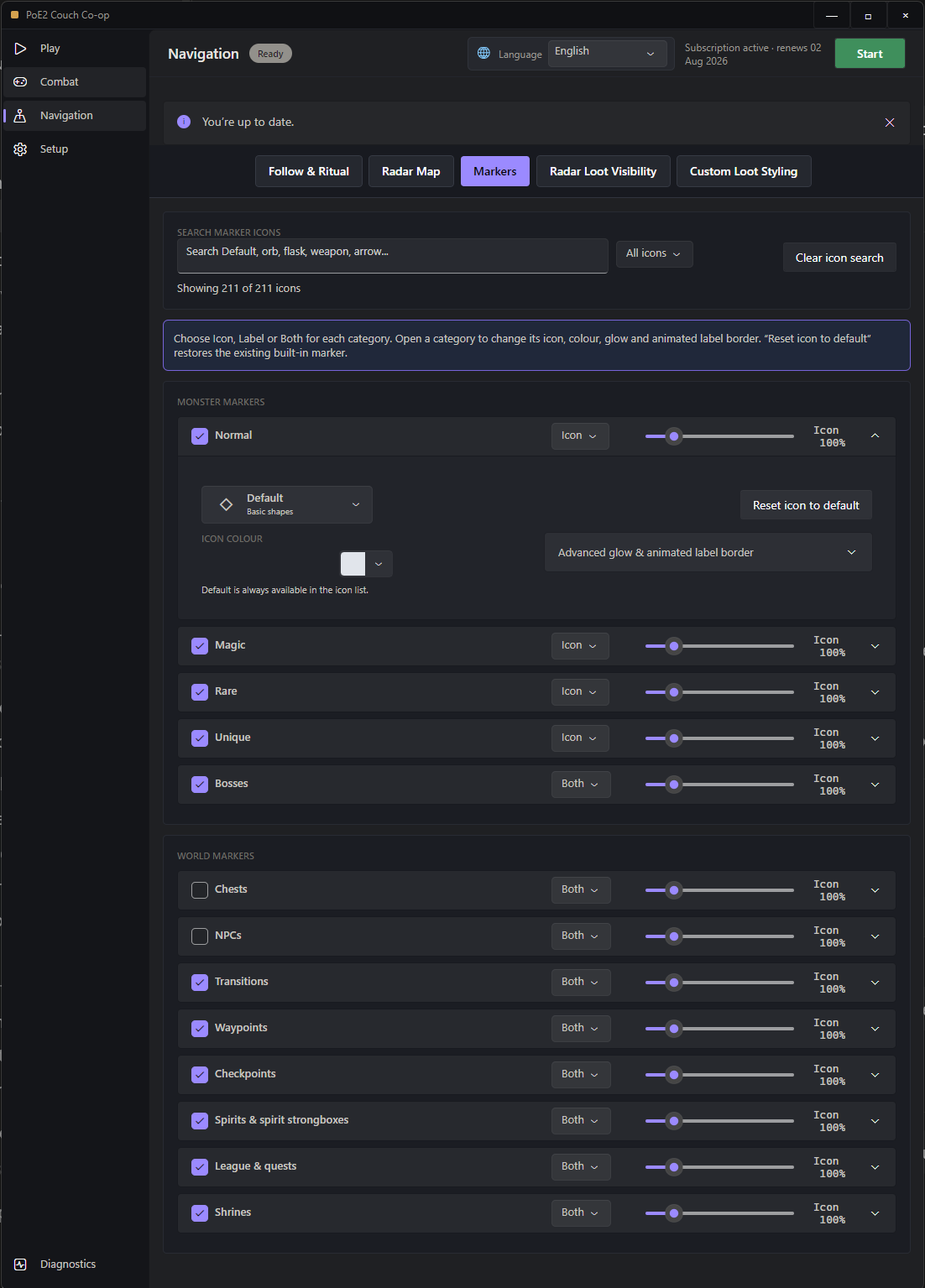Screen dimensions: 925x1288
Task: Click Reset icon to default button
Action: (x=806, y=505)
